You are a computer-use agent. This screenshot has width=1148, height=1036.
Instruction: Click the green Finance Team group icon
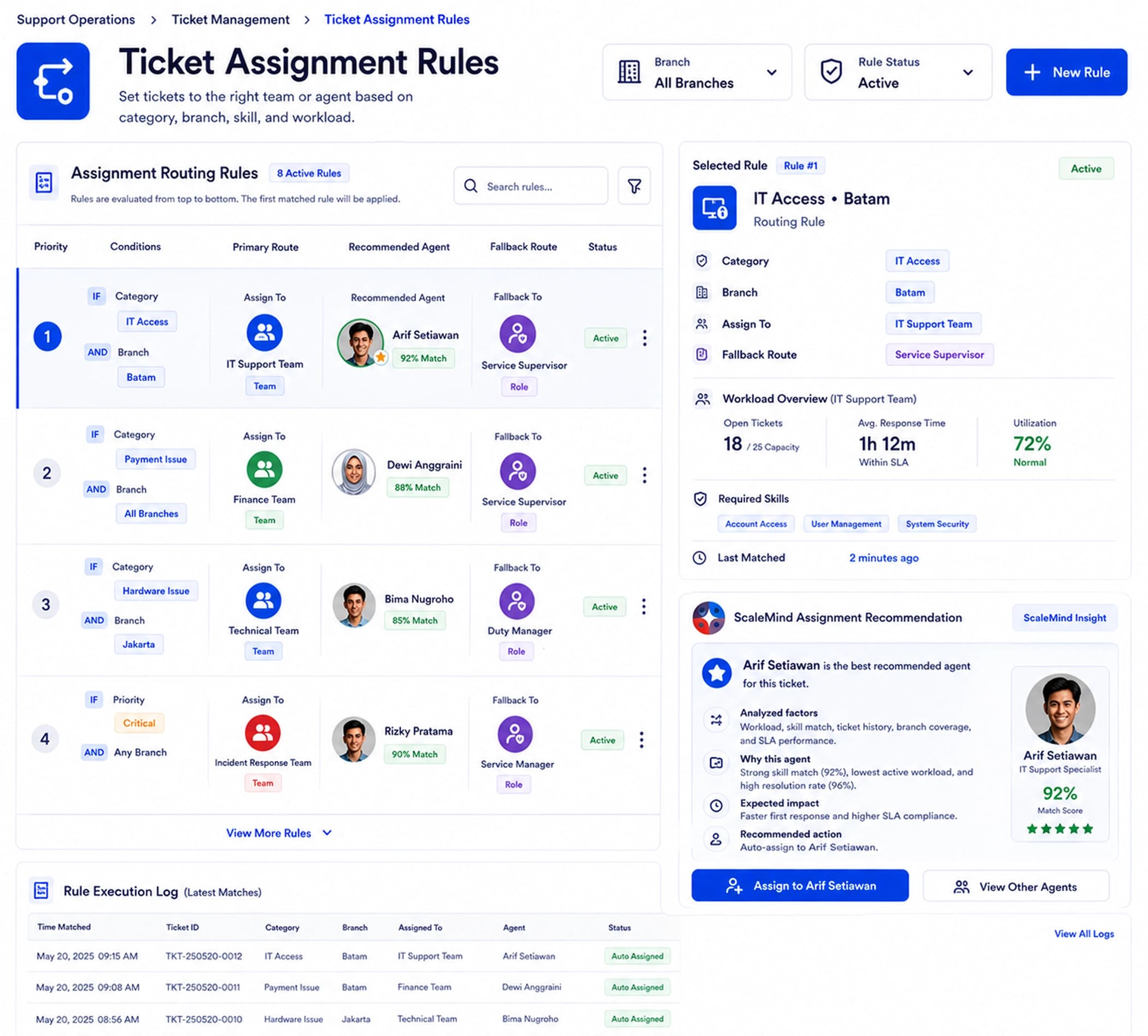coord(264,469)
